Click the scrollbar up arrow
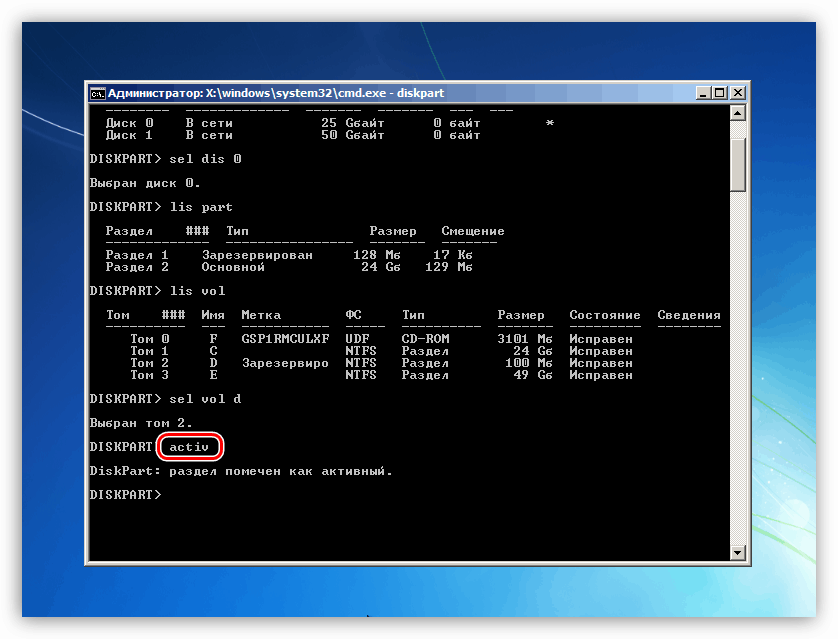The image size is (838, 639). tap(738, 113)
